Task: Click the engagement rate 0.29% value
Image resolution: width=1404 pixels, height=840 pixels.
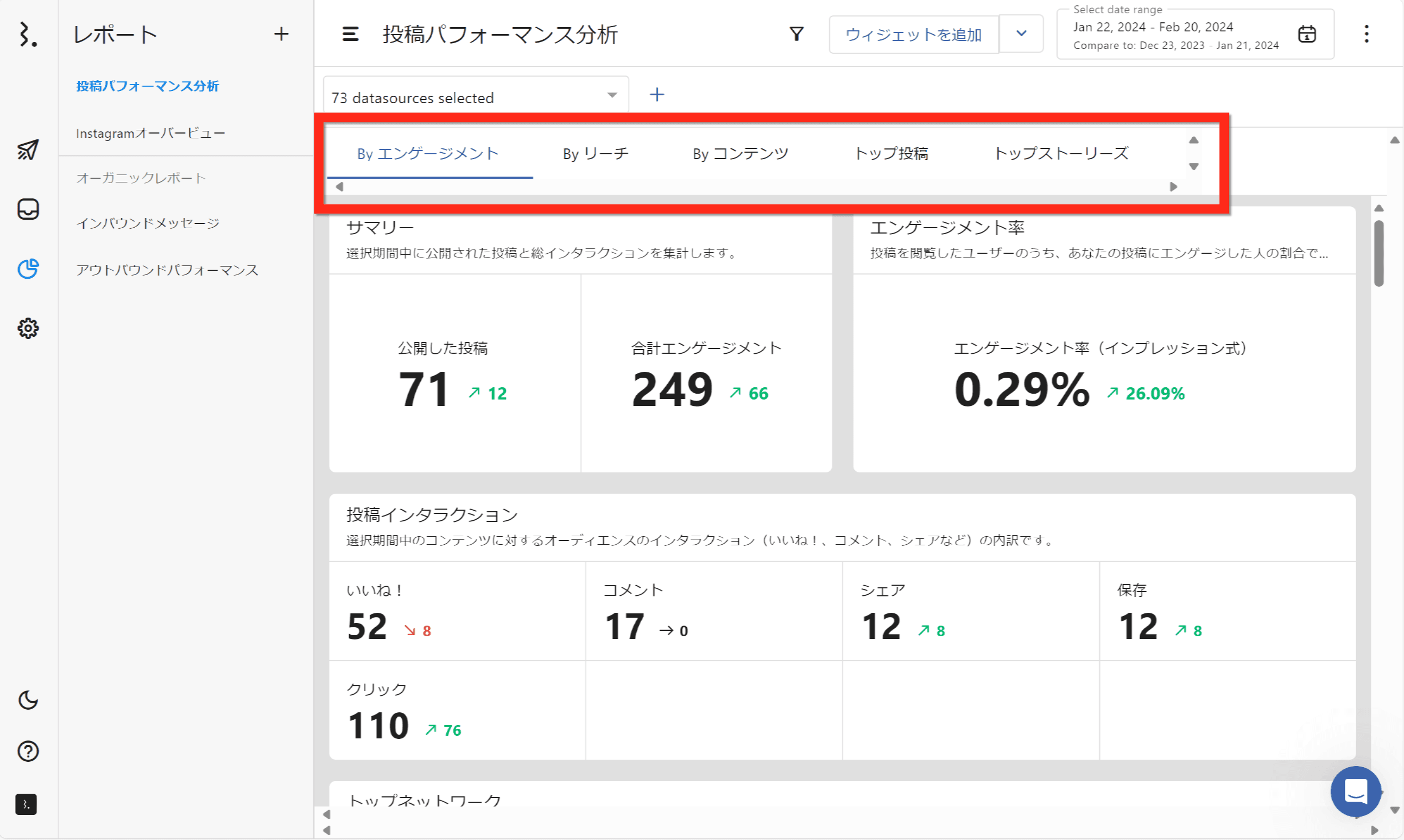Action: [1021, 389]
